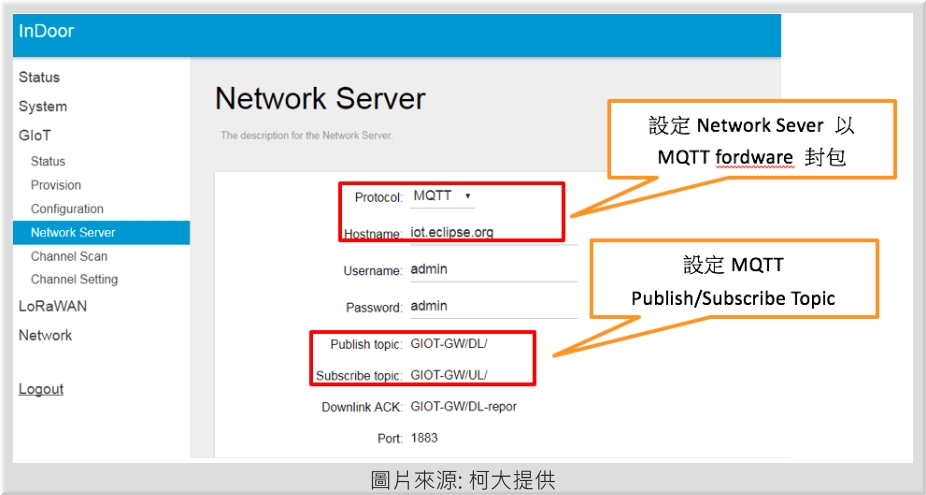The height and width of the screenshot is (495, 926).
Task: Select the highlighted Network Server item
Action: tap(73, 232)
